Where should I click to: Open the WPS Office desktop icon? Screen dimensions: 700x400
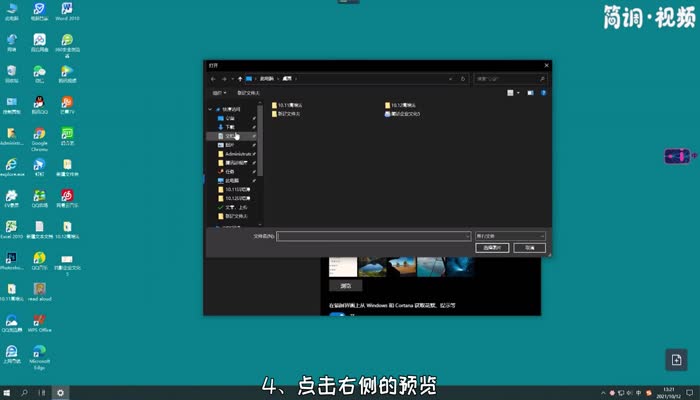point(39,321)
